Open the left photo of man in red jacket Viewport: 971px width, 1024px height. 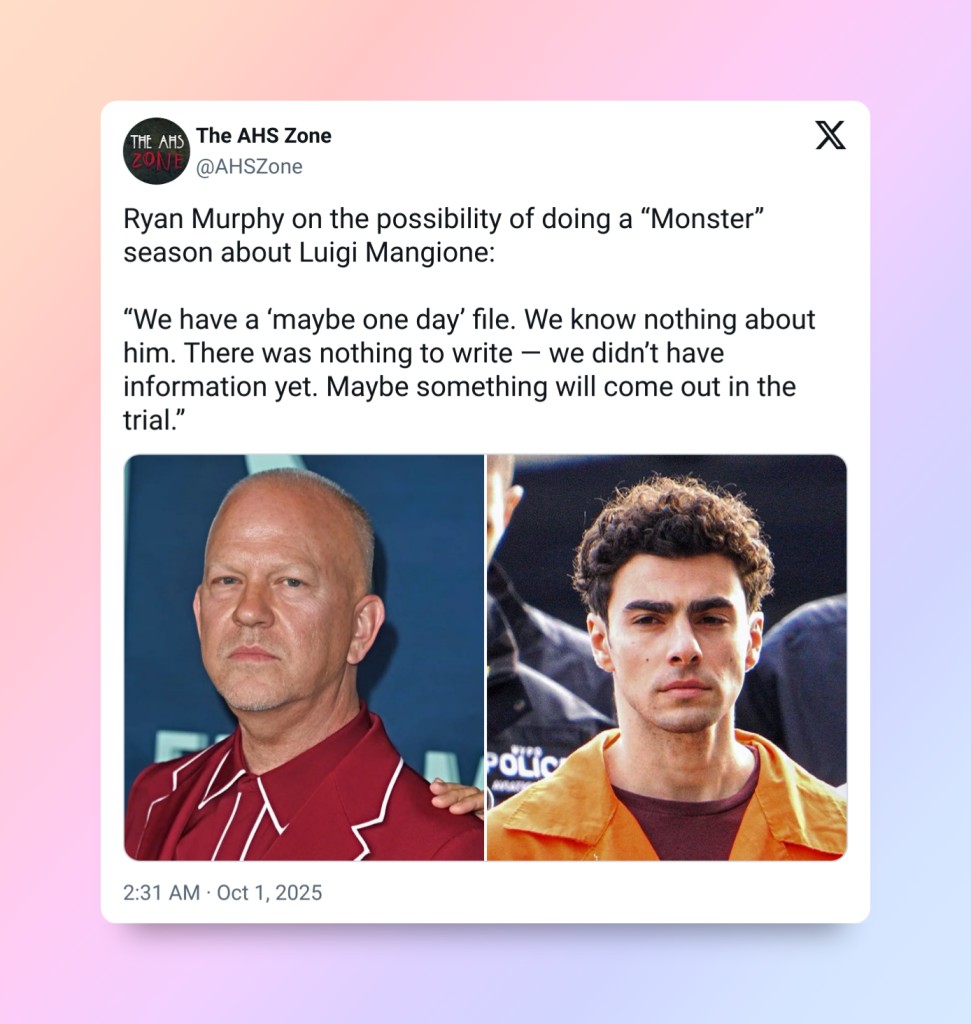tap(304, 657)
